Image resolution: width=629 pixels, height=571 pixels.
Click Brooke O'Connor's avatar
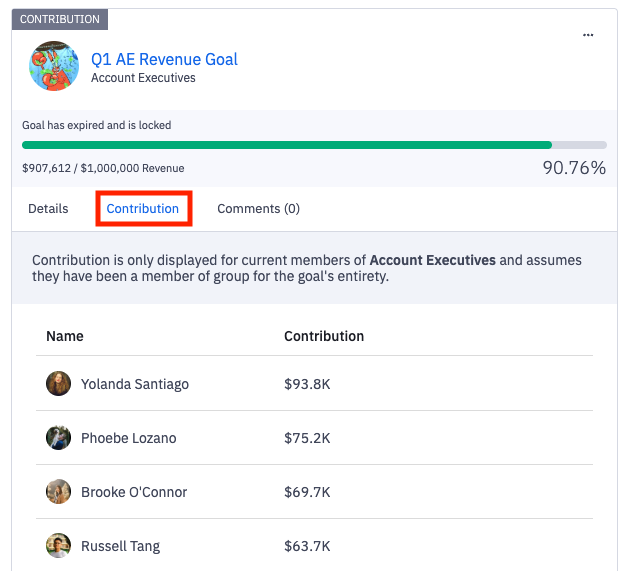59,491
